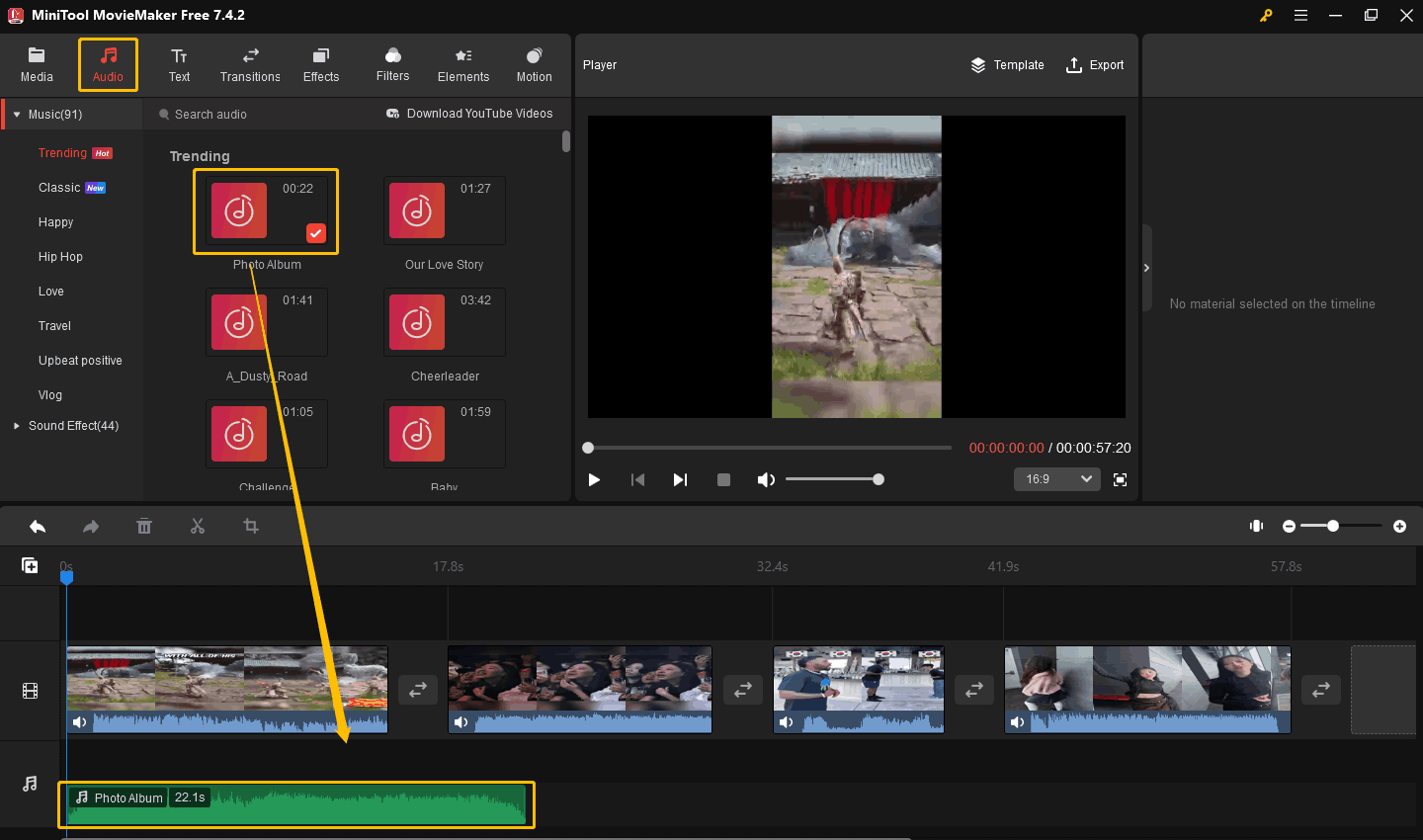Viewport: 1423px width, 840px height.
Task: Click the Export button
Action: 1095,65
